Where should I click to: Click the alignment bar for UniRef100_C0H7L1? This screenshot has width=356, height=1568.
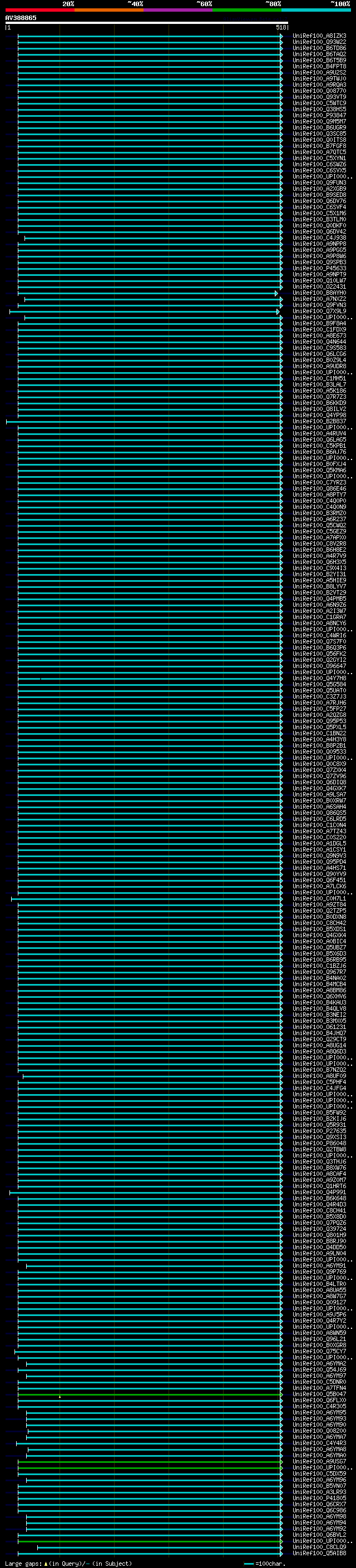pos(146,898)
